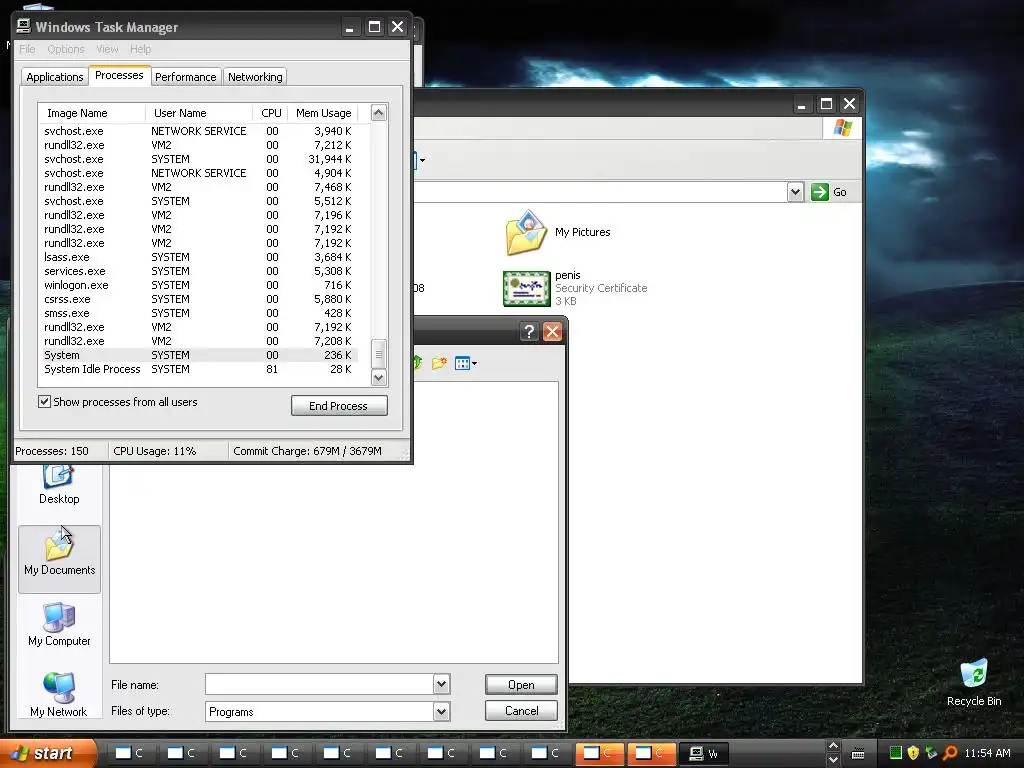Toggle Show processes from all users checkbox
This screenshot has width=1024, height=768.
(x=44, y=402)
